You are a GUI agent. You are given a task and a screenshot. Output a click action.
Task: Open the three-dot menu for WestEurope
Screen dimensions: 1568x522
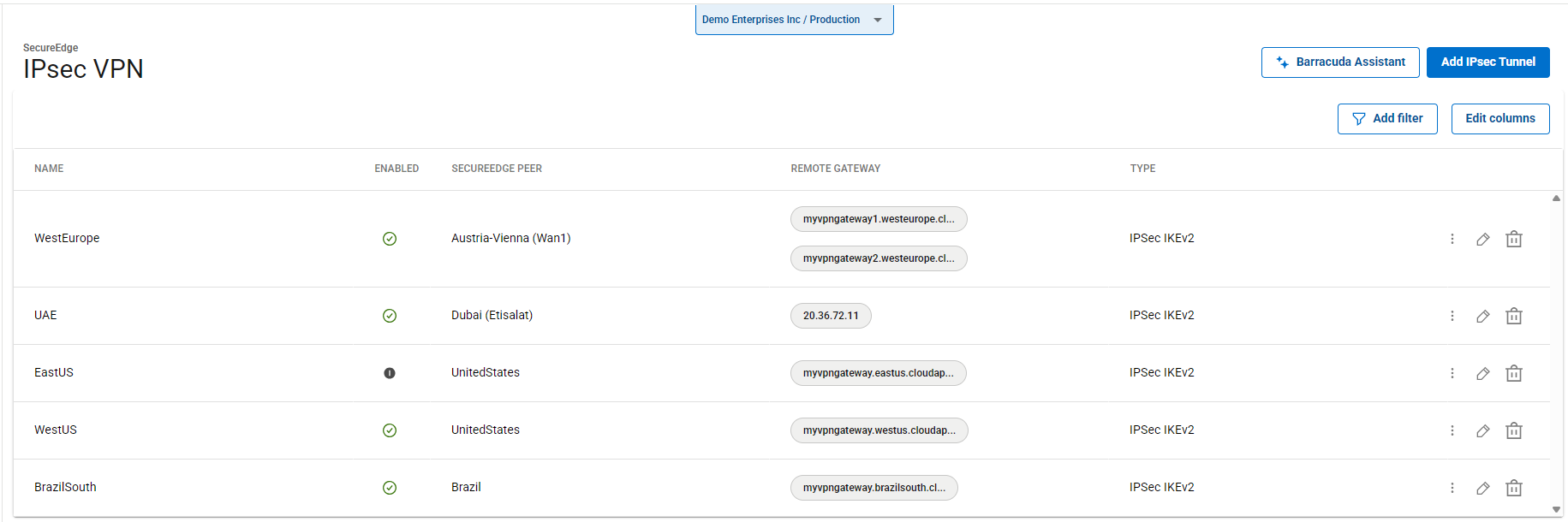coord(1452,239)
